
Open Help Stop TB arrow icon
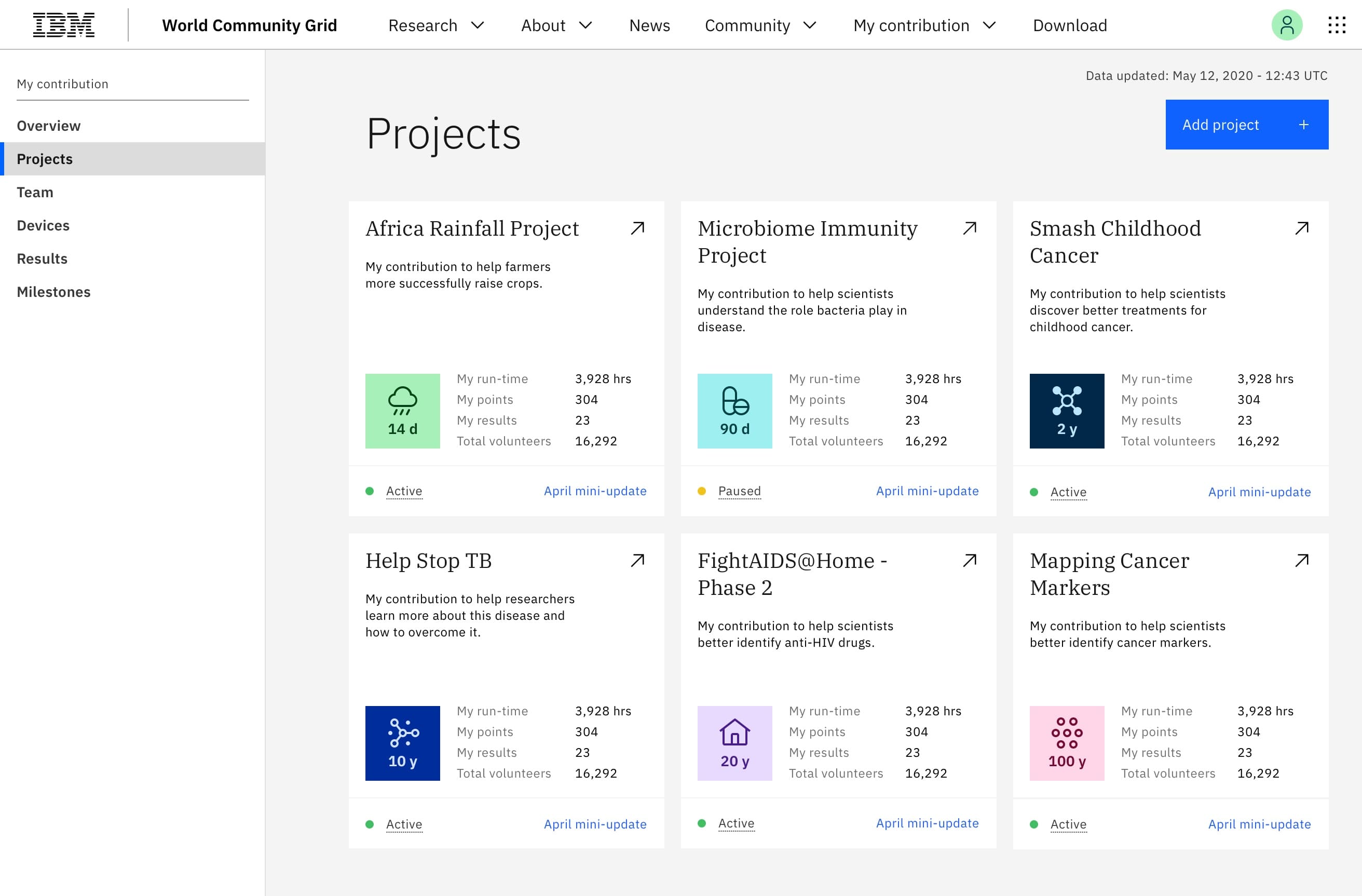click(637, 560)
